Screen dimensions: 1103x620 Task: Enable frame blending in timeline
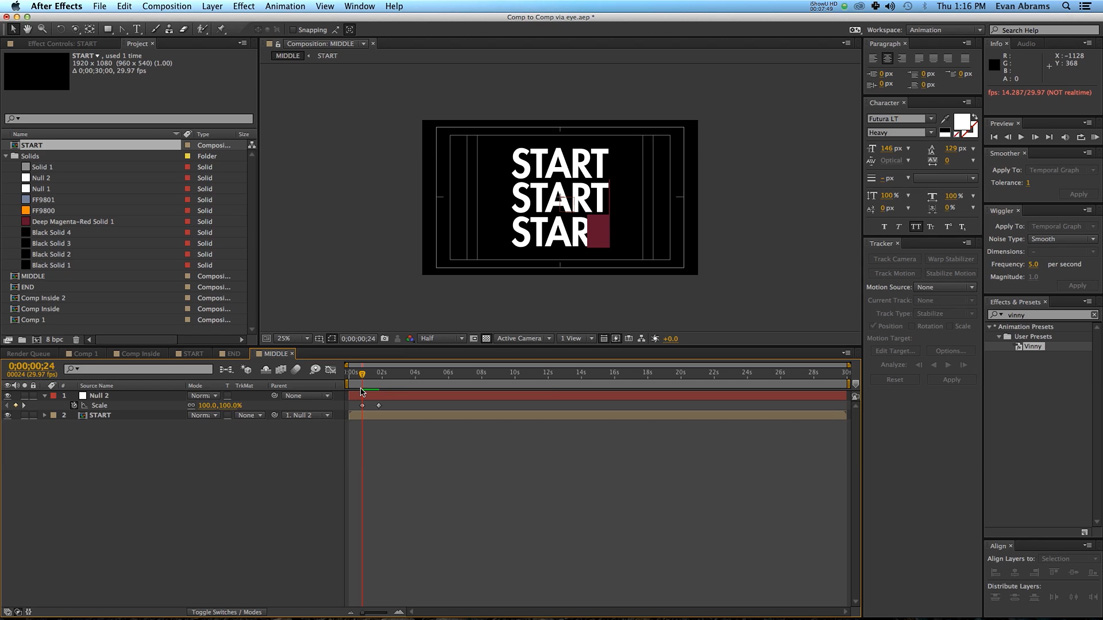tap(281, 369)
